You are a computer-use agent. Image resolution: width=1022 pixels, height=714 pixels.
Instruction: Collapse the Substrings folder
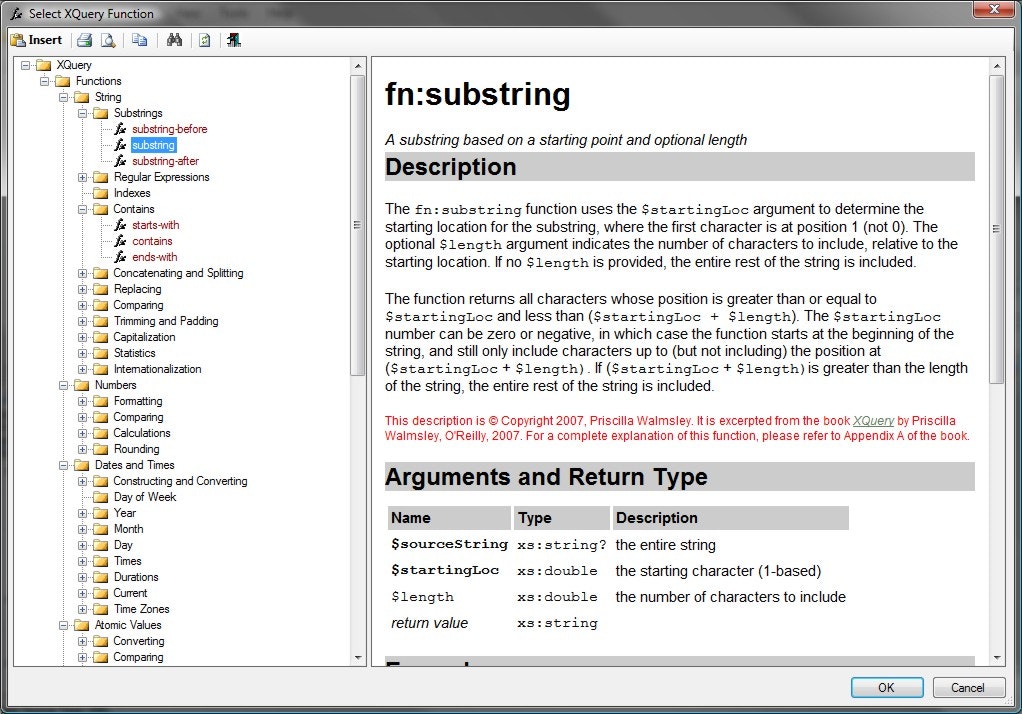82,113
